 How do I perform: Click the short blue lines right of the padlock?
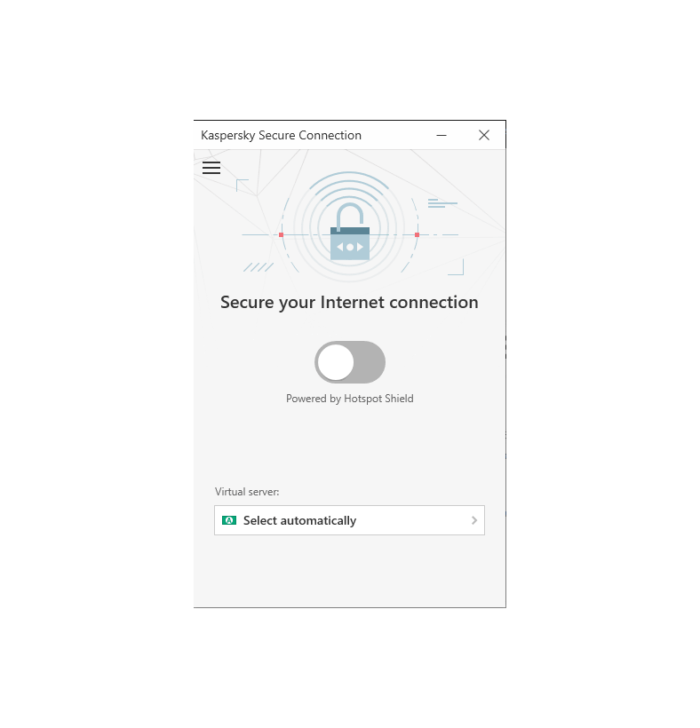[442, 203]
